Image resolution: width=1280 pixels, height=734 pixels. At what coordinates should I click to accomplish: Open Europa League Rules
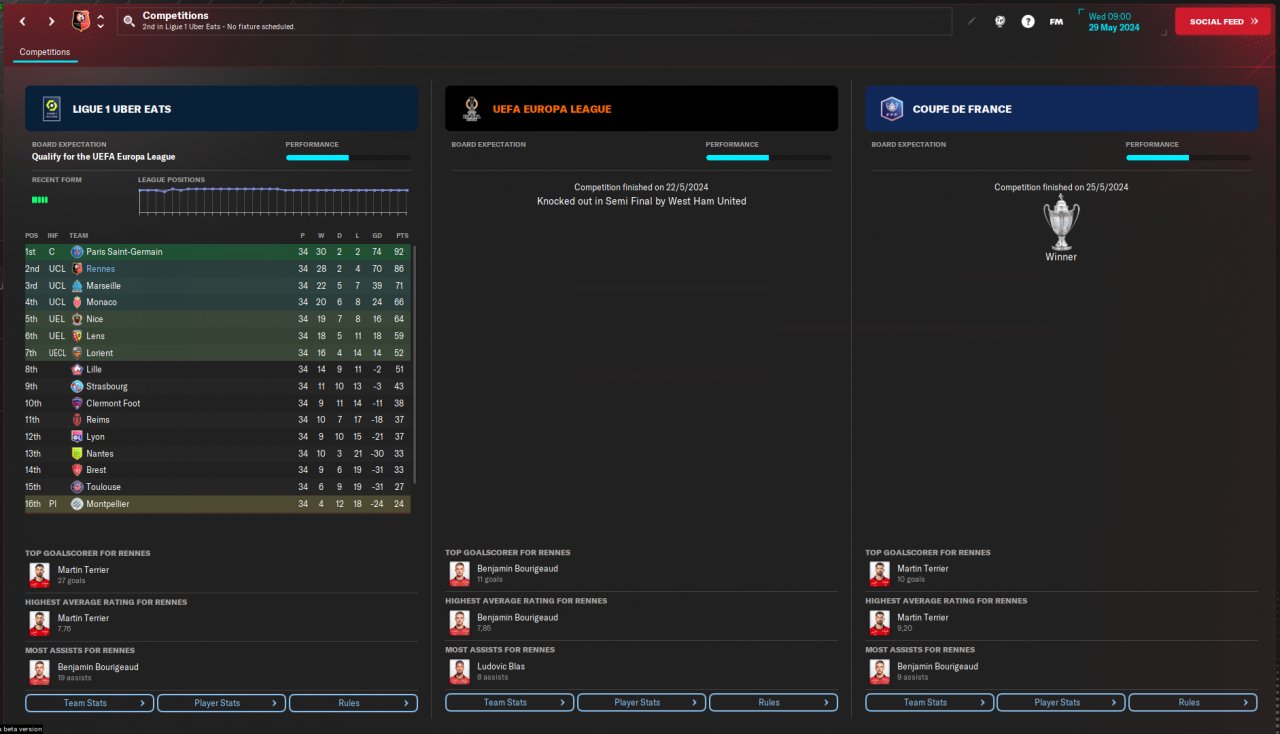(x=773, y=703)
